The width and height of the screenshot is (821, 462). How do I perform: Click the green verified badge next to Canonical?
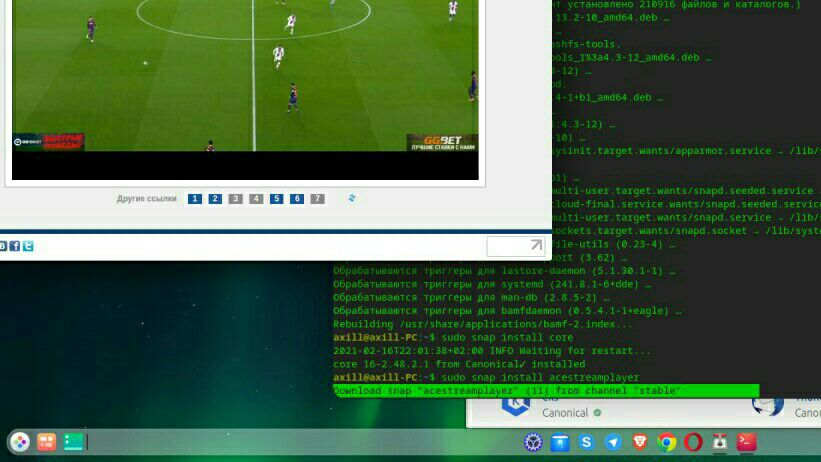click(597, 413)
